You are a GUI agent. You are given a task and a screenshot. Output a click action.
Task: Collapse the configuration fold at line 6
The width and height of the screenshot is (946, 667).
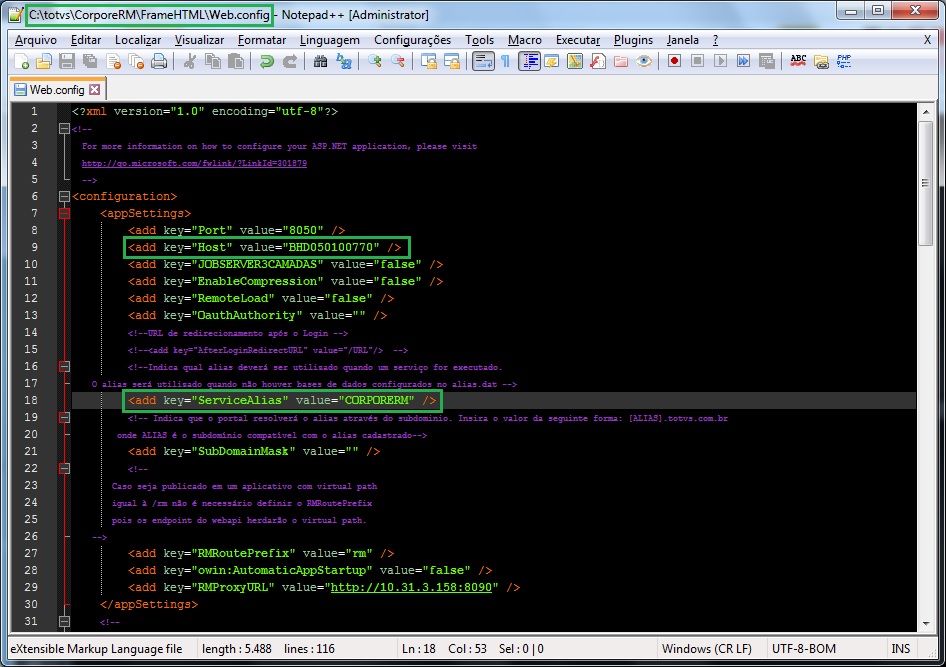point(64,196)
